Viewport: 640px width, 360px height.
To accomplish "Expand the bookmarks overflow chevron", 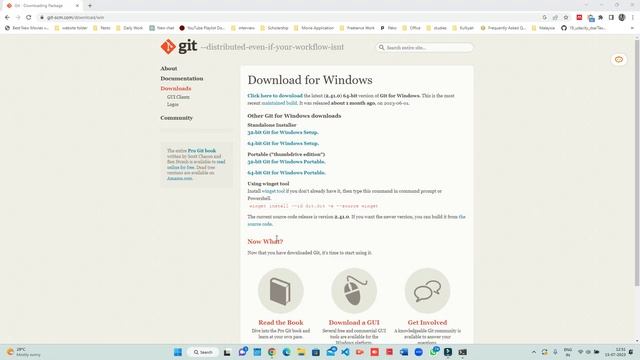I will click(x=632, y=28).
